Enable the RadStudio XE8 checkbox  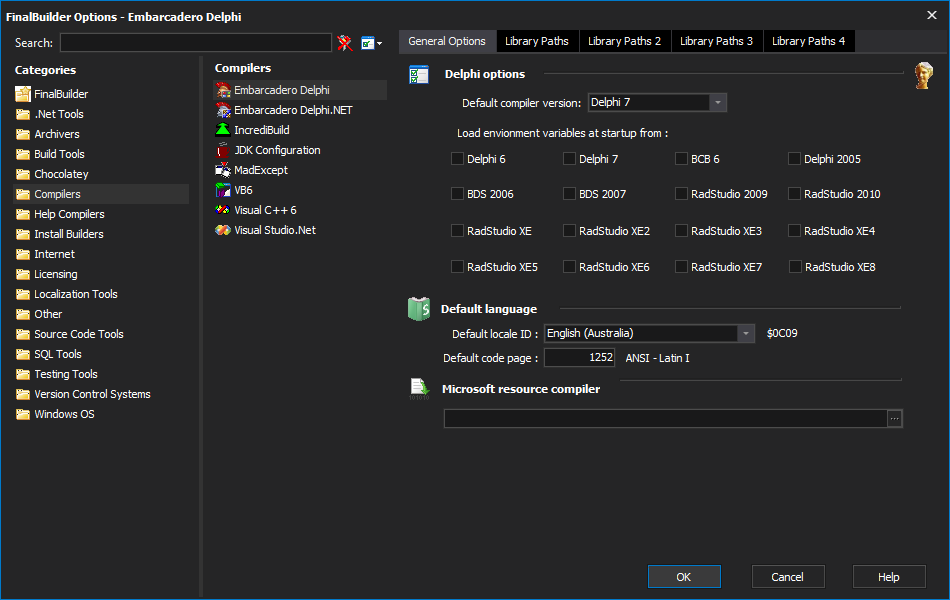tap(796, 267)
